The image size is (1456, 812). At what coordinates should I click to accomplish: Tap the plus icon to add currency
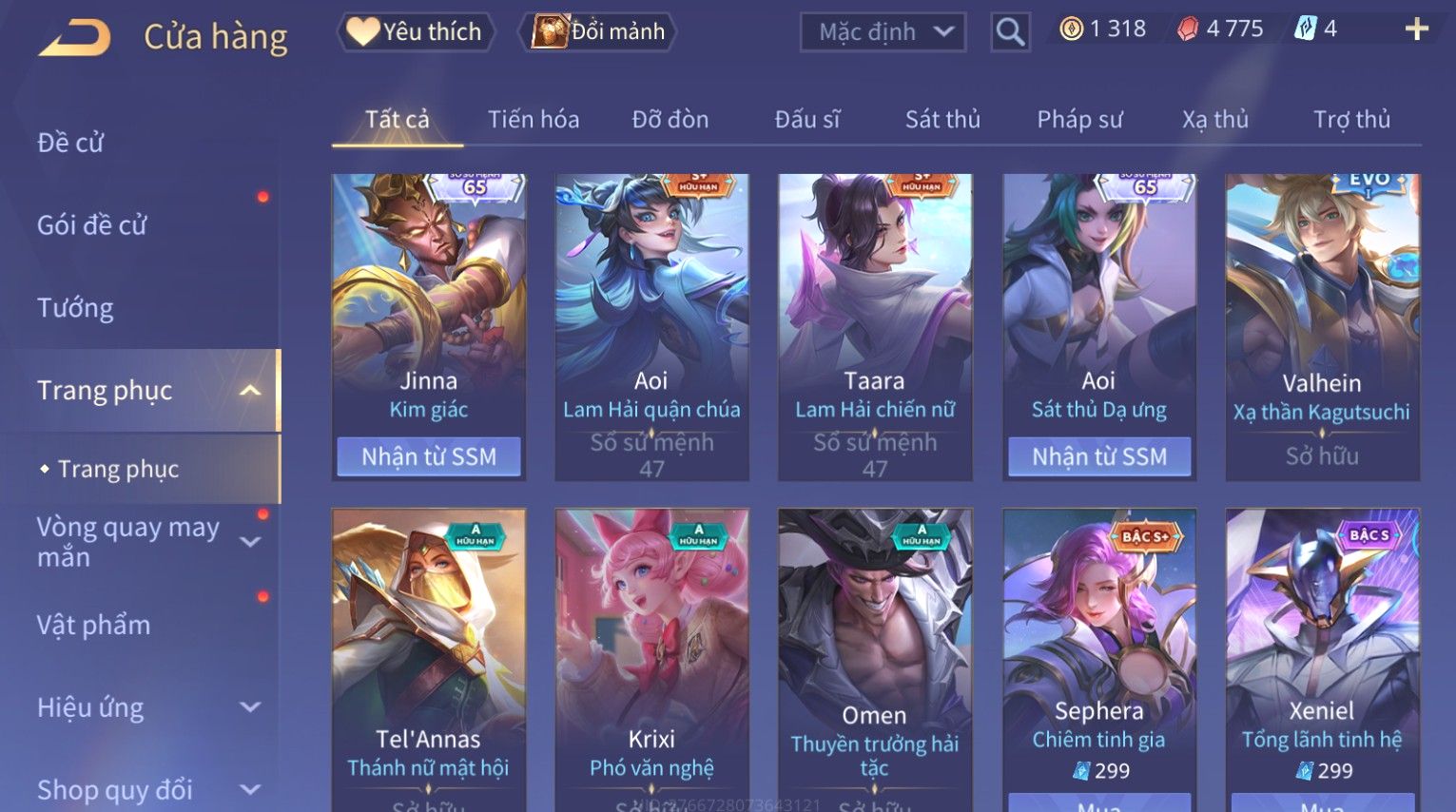[1416, 29]
